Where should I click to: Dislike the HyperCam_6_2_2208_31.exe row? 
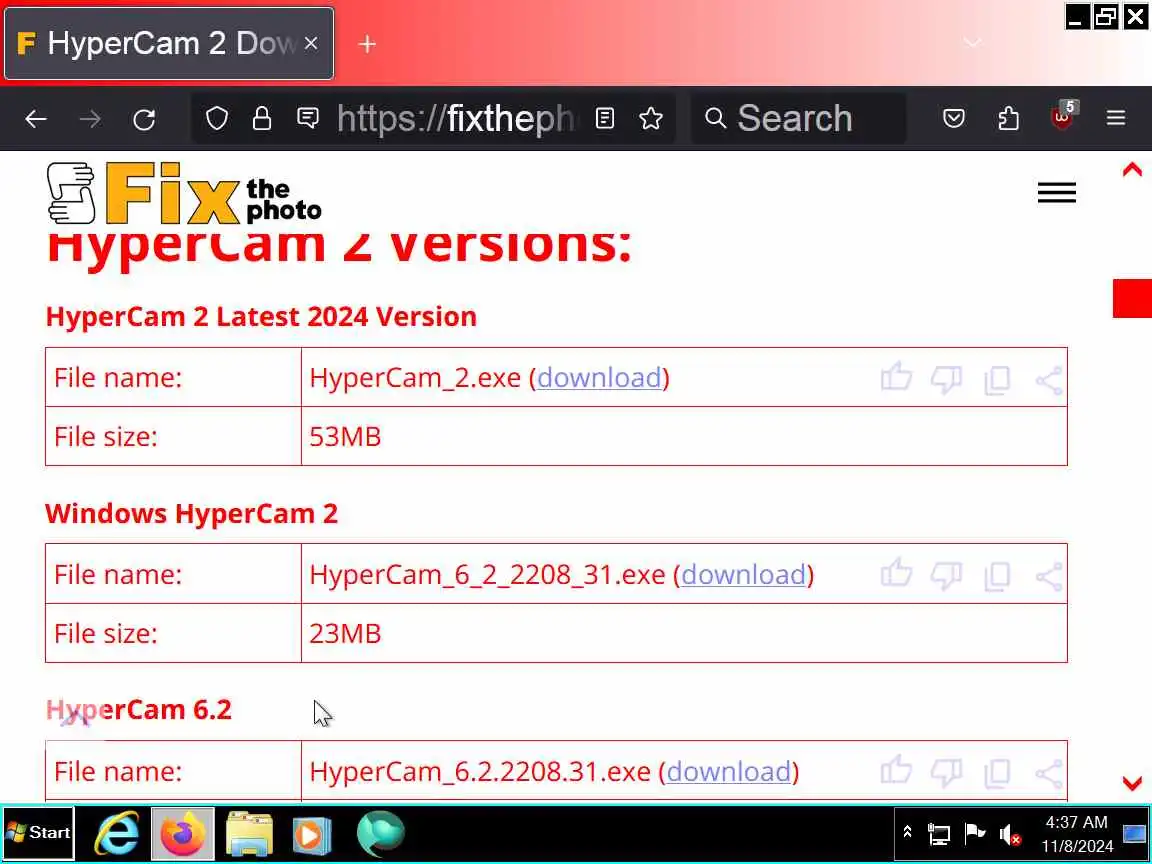pos(946,576)
